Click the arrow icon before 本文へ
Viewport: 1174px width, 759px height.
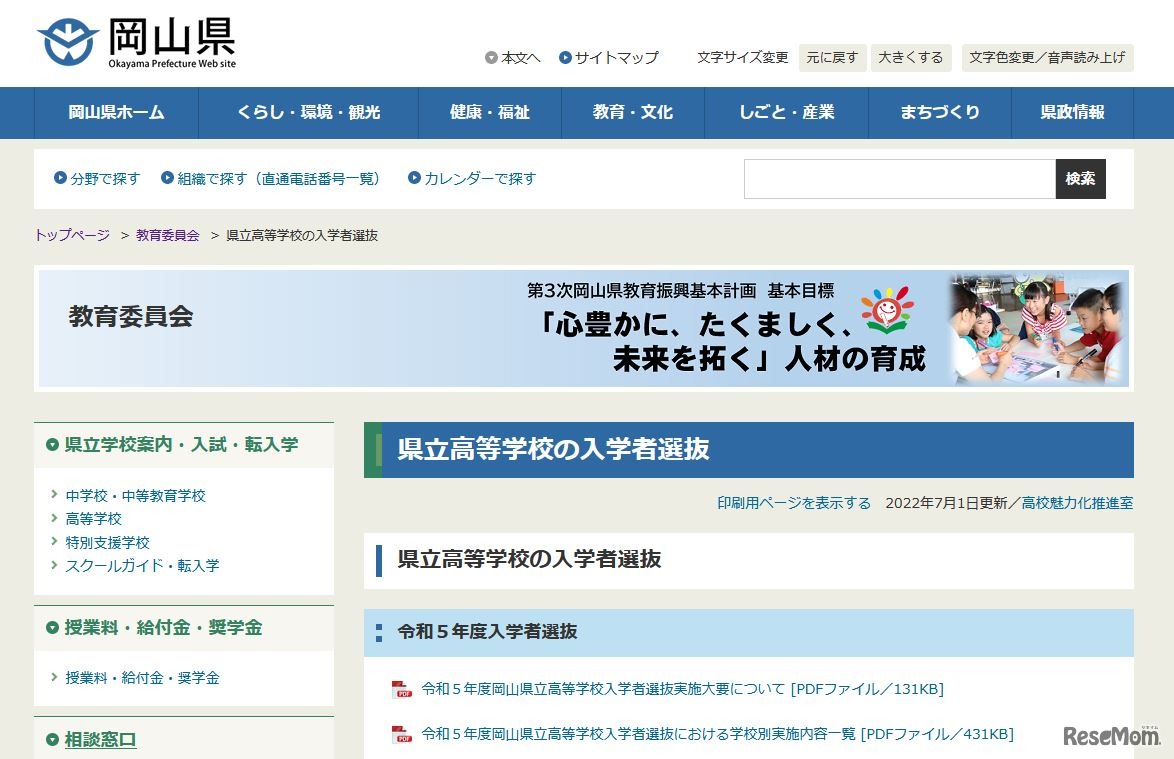490,58
